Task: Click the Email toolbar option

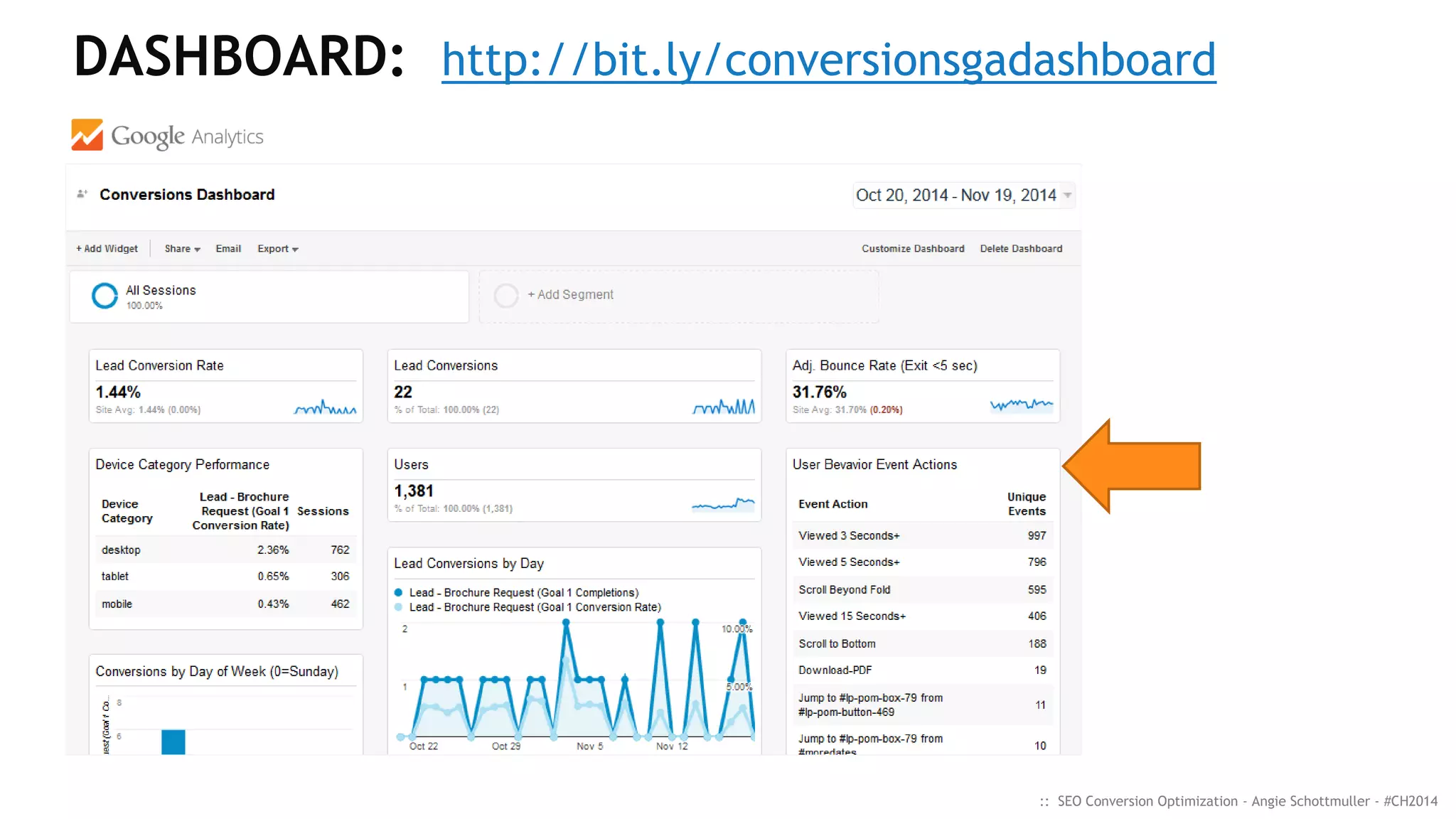Action: coord(228,249)
